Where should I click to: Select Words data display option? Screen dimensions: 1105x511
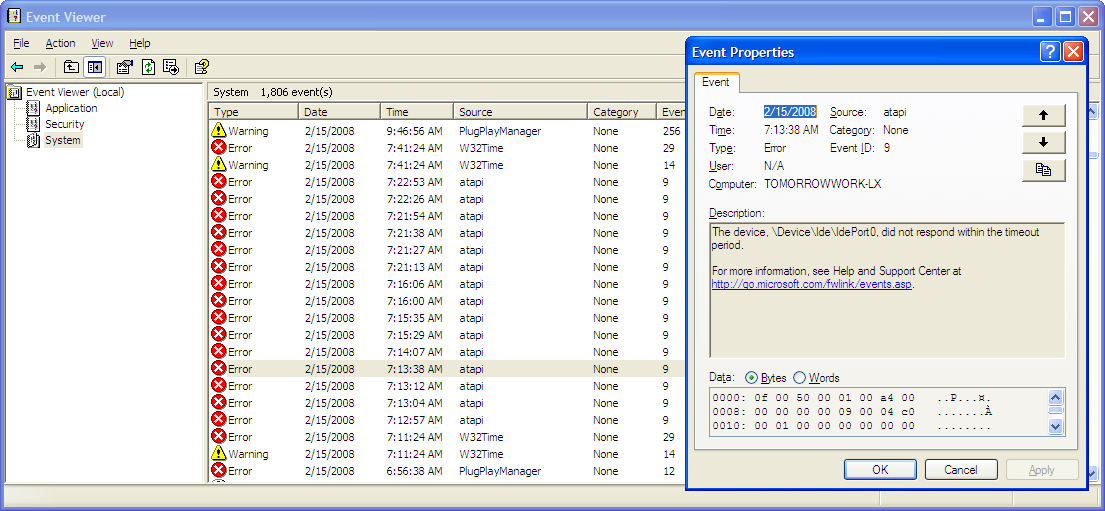pos(817,378)
